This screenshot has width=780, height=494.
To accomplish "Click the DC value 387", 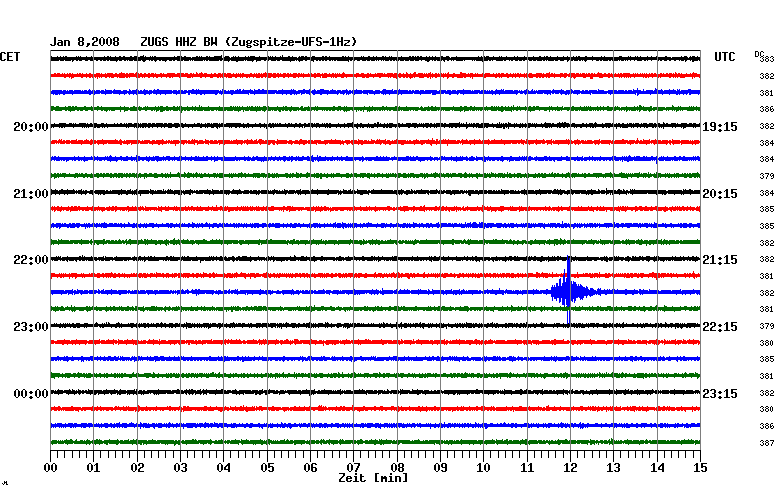I will pyautogui.click(x=767, y=443).
